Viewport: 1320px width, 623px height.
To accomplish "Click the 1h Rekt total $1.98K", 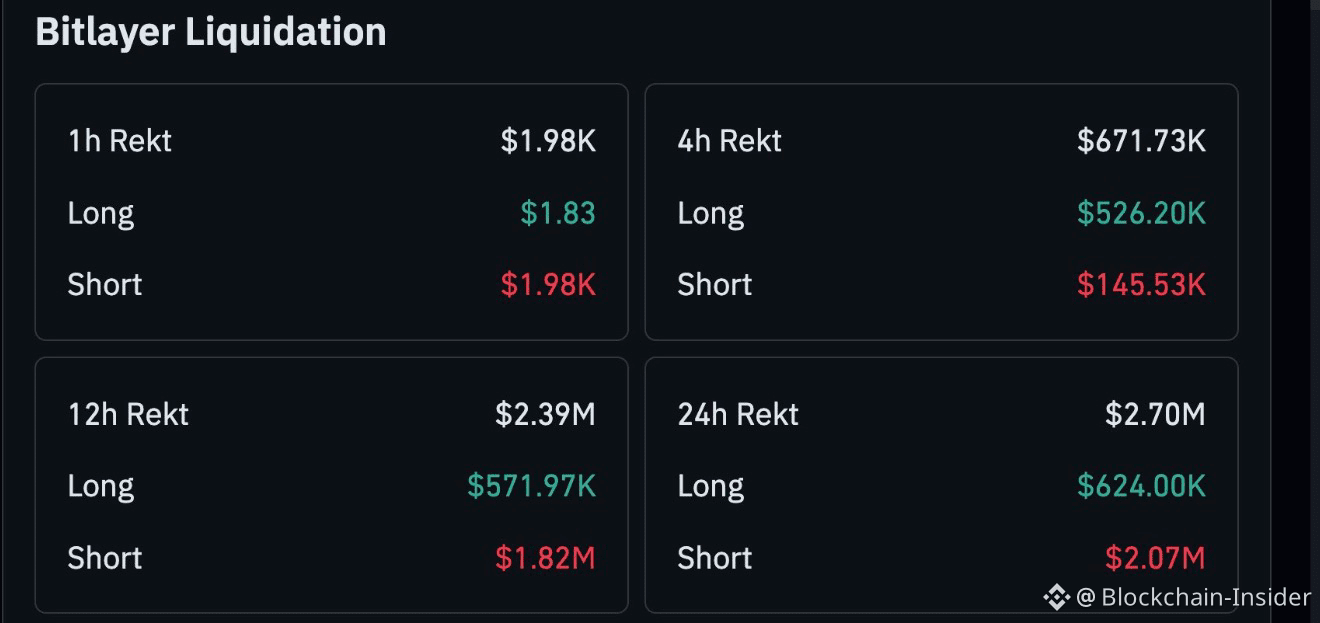I will pos(548,140).
